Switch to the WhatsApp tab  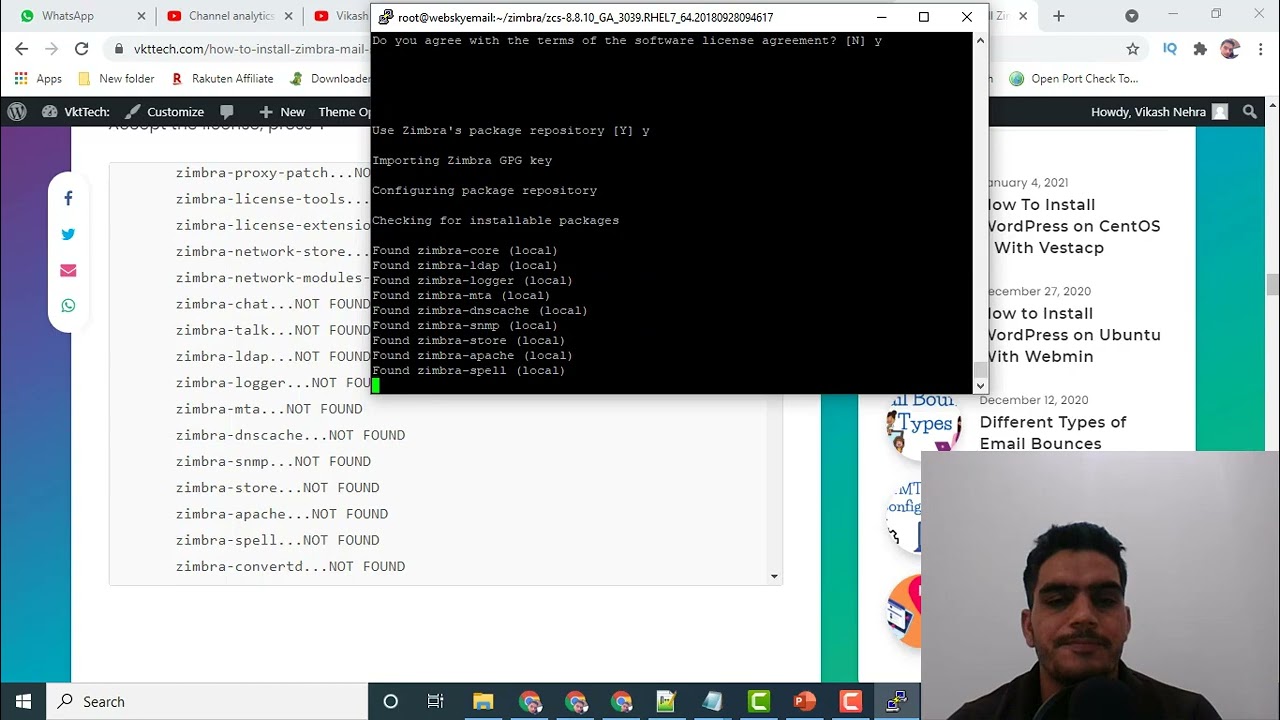coord(78,16)
